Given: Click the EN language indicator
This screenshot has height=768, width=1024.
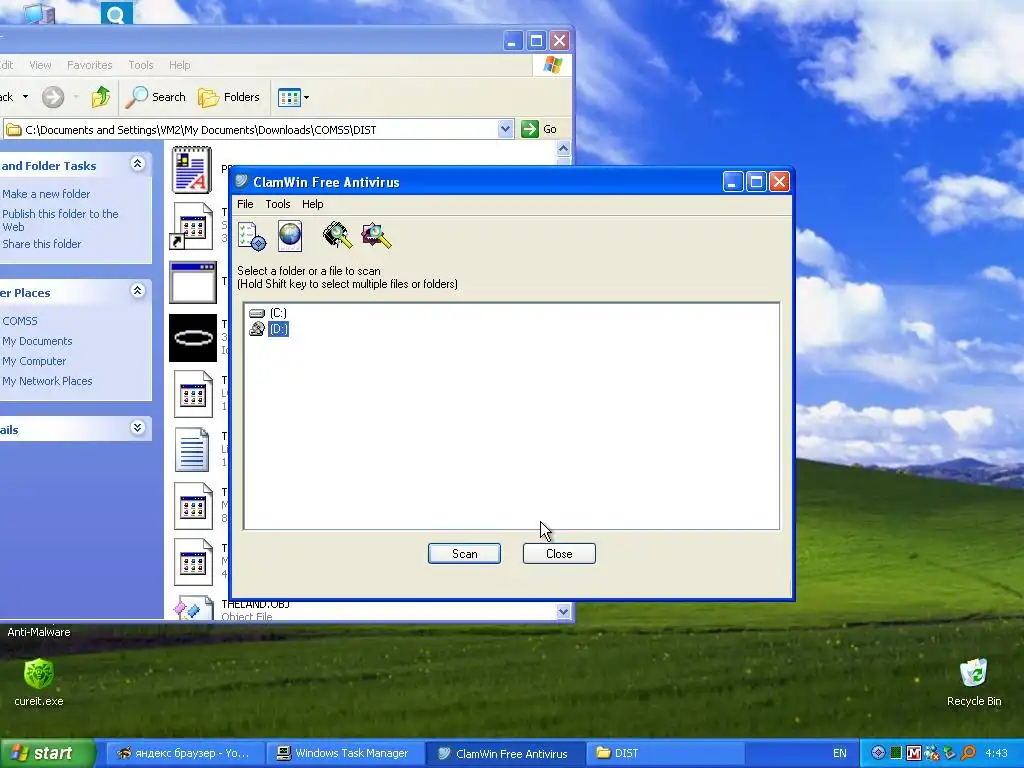Looking at the screenshot, I should 840,753.
